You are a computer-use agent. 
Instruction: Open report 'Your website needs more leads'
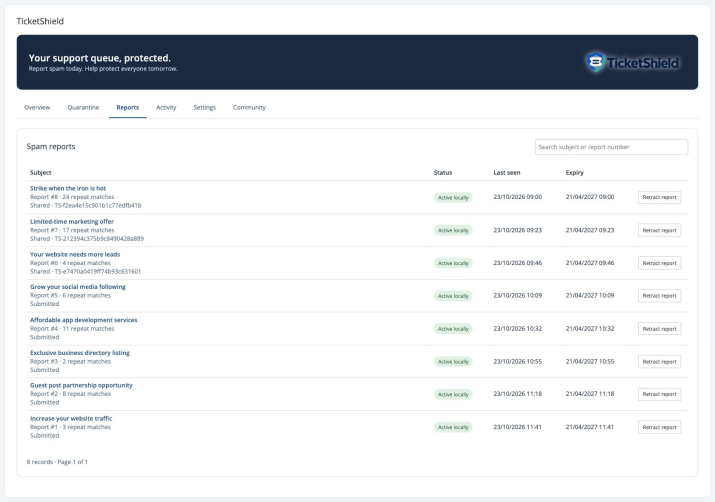[x=75, y=254]
